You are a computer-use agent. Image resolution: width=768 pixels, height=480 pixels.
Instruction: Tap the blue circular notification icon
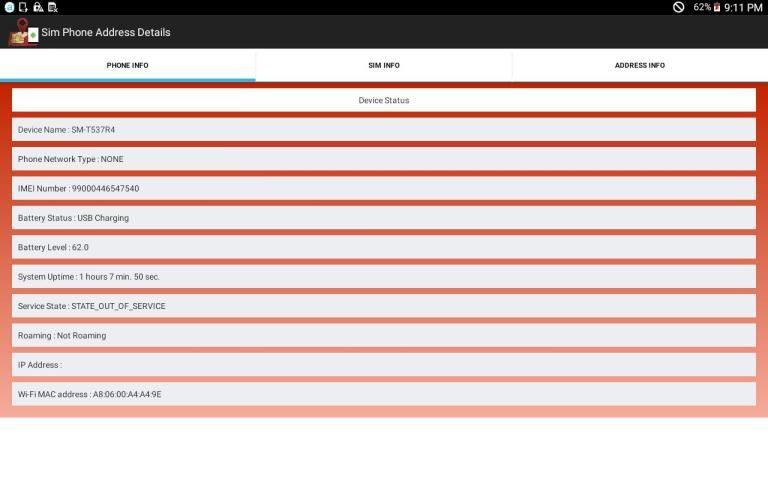coord(9,7)
